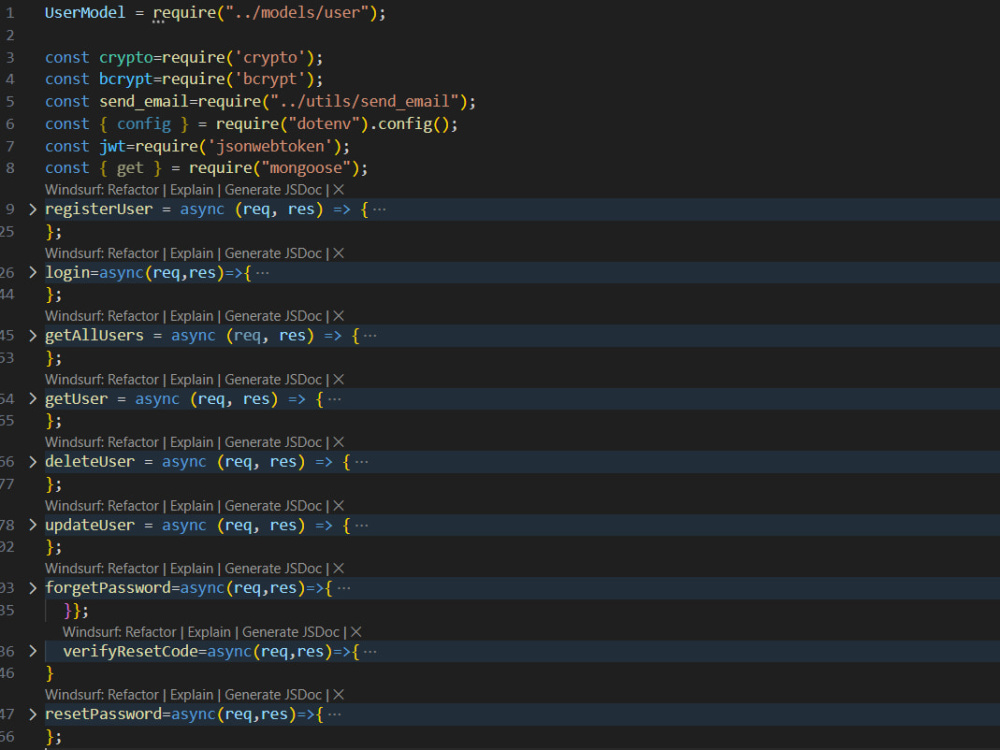
Task: Explain the verifyResetCode function
Action: click(x=210, y=632)
